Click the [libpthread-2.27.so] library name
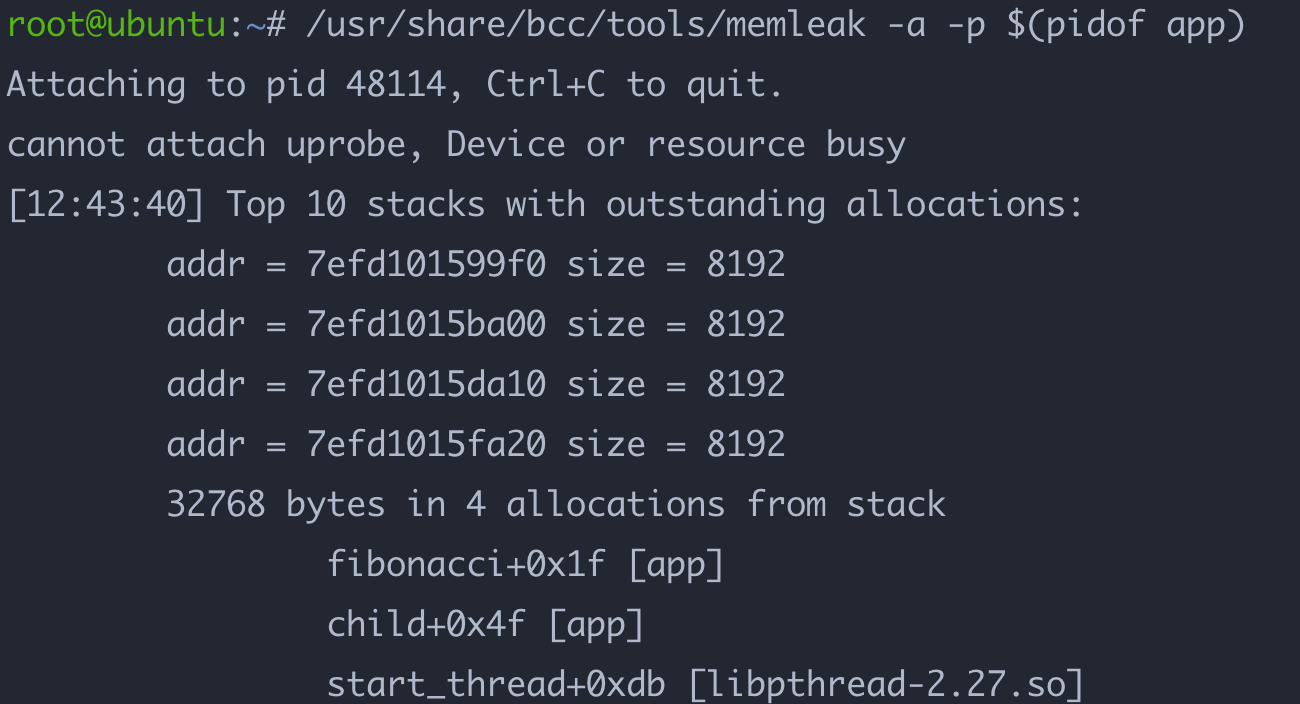 coord(886,685)
